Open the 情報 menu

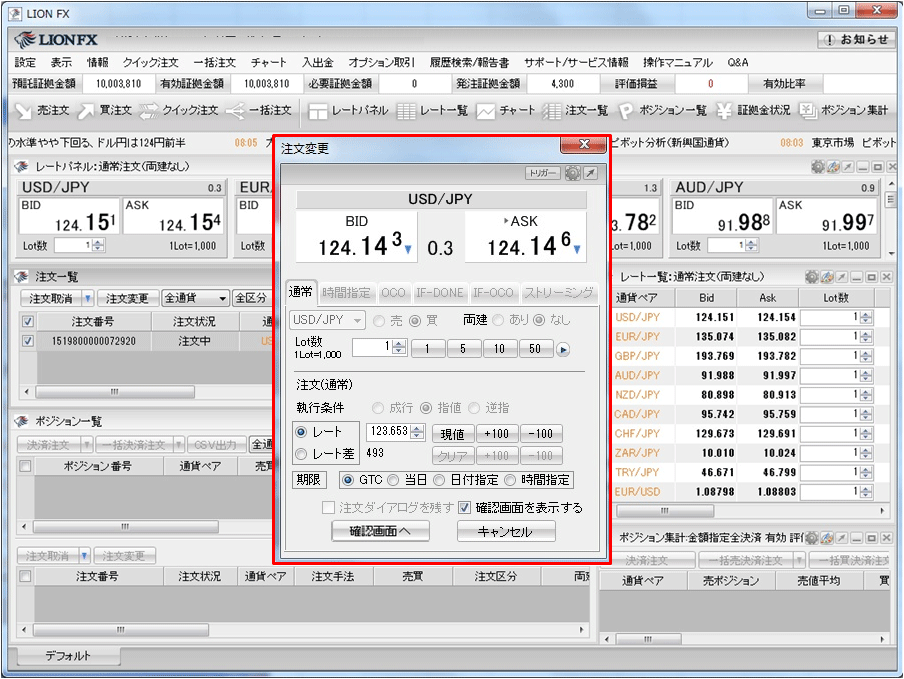tap(97, 62)
